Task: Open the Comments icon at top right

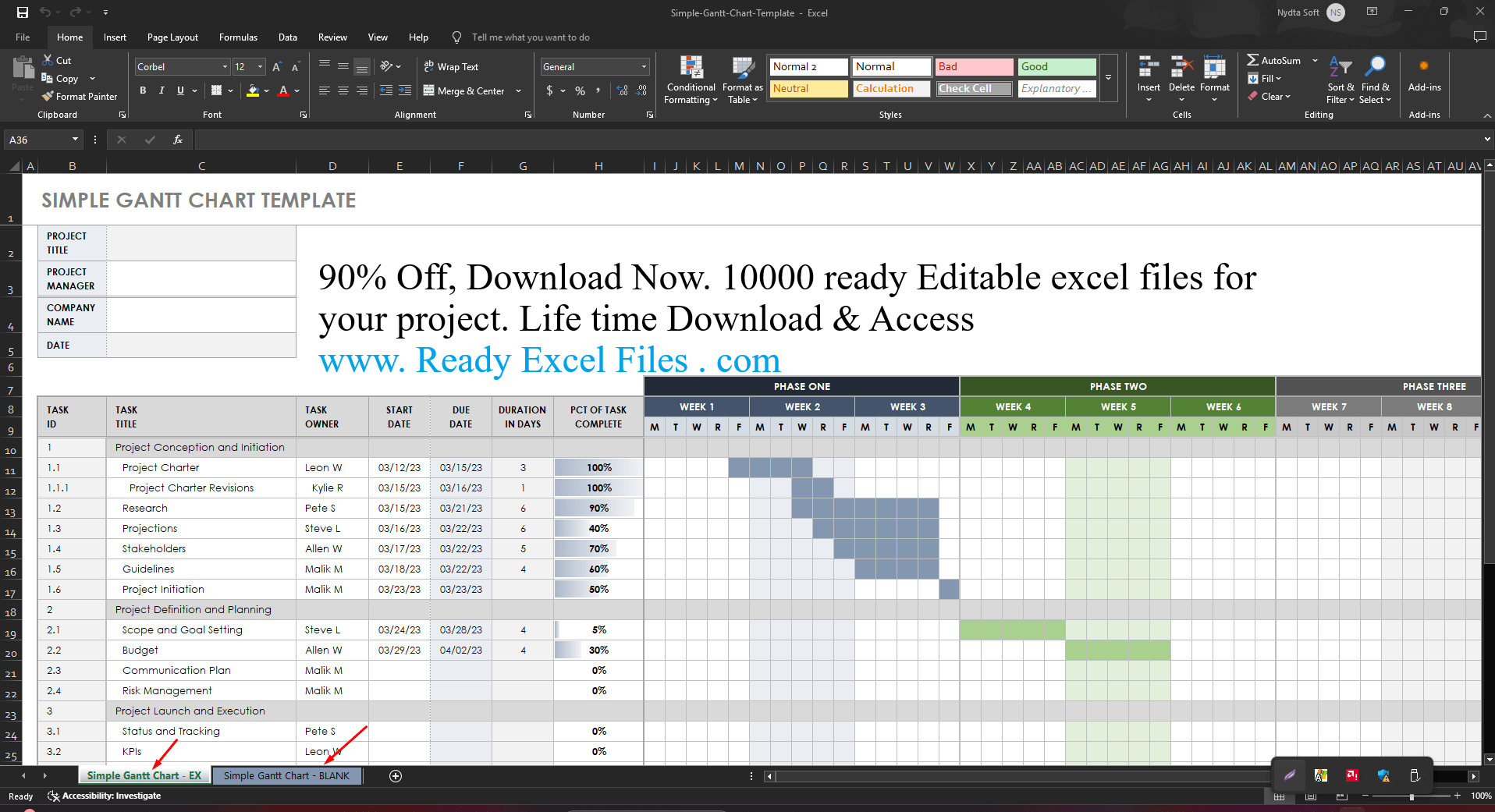Action: pyautogui.click(x=1479, y=37)
